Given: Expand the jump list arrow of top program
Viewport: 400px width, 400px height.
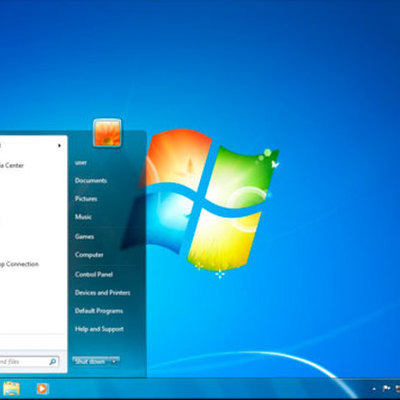Looking at the screenshot, I should click(x=59, y=146).
